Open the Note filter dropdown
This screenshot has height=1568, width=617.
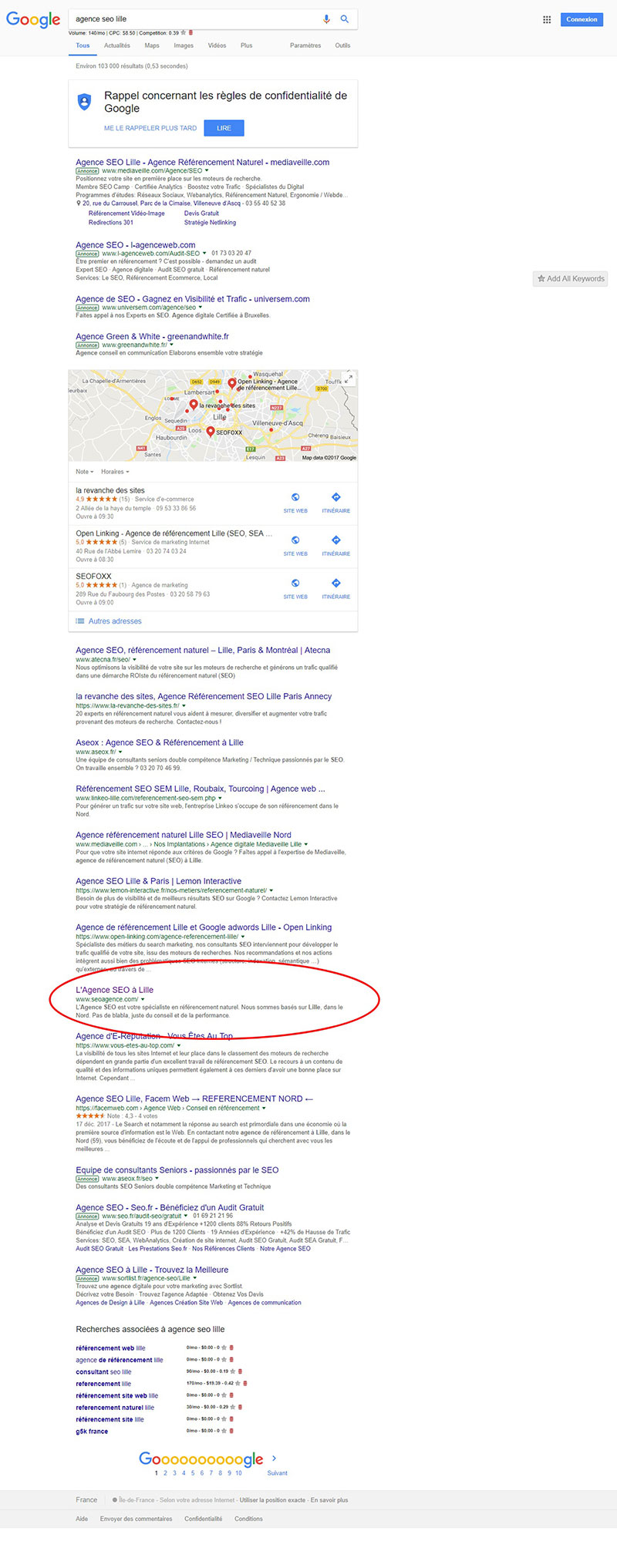click(85, 472)
